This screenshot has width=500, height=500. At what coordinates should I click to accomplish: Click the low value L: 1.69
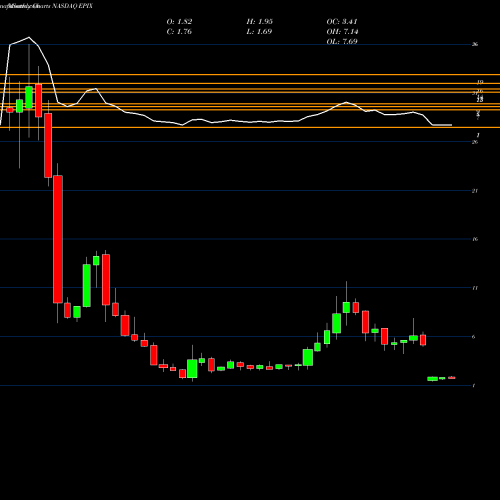tap(259, 32)
